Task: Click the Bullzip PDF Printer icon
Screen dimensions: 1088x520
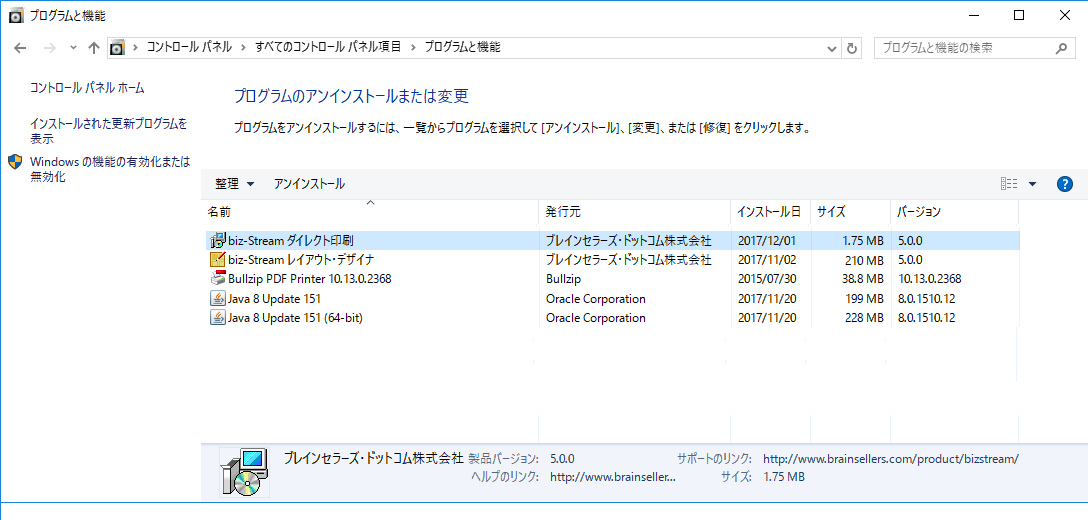Action: pos(218,279)
